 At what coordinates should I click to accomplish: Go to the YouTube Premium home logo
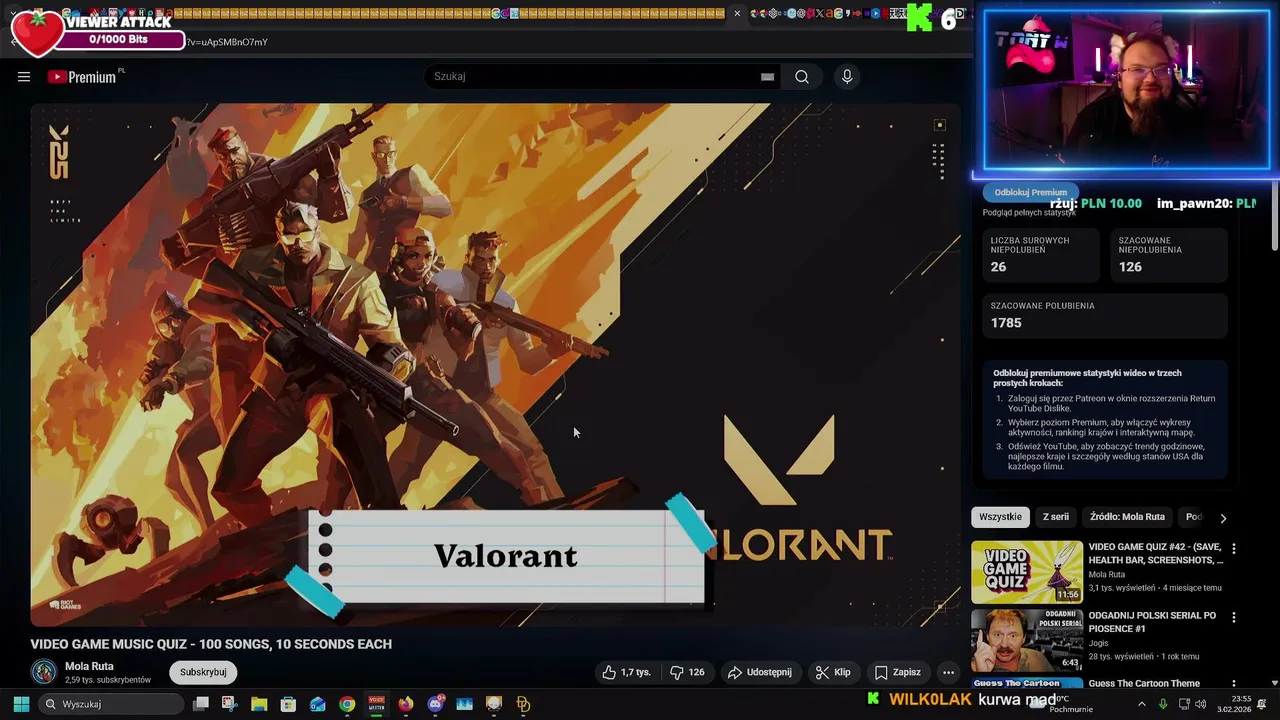tap(83, 77)
